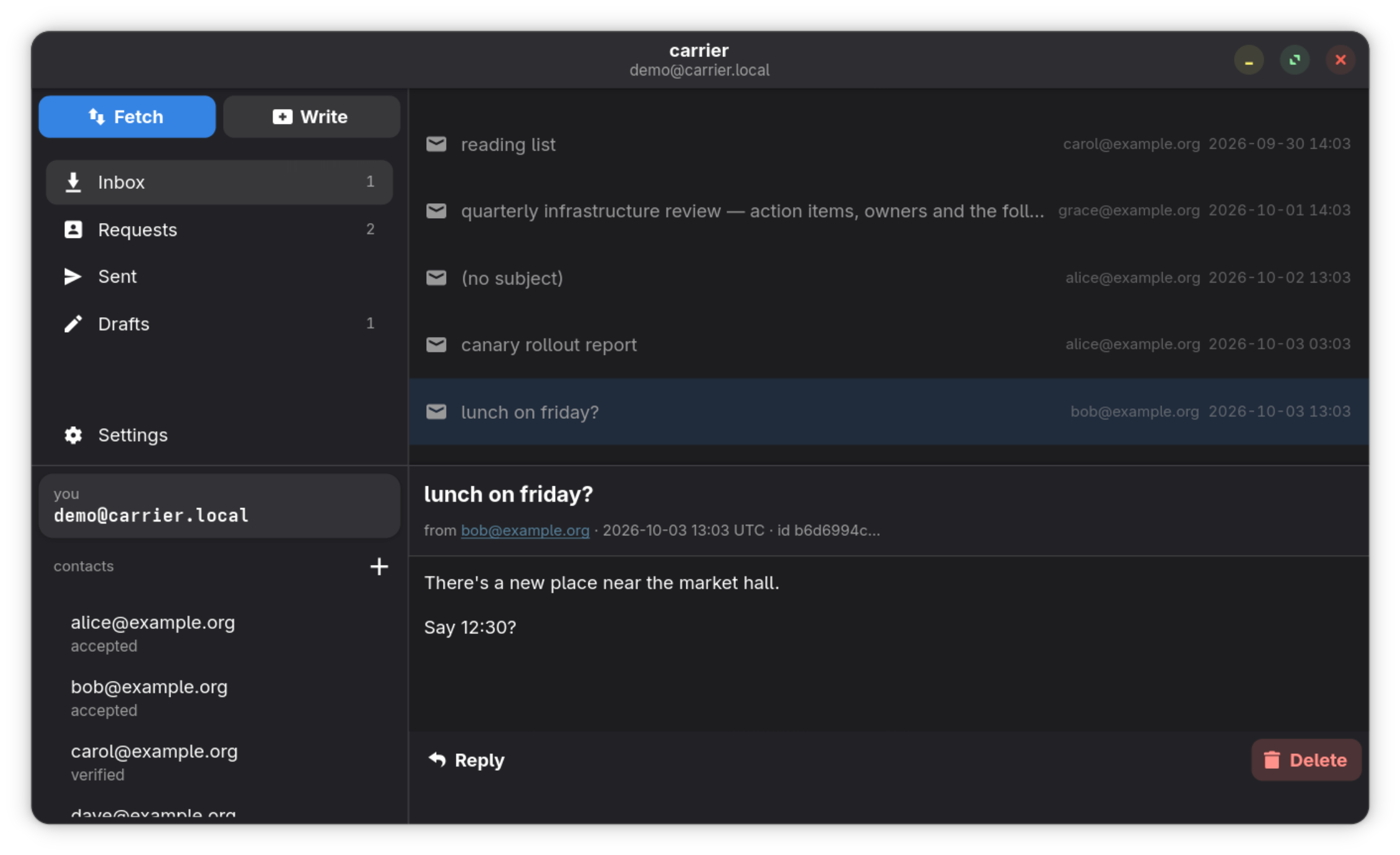1400x855 pixels.
Task: Click the grace@example.org sender in message list
Action: click(x=1129, y=211)
